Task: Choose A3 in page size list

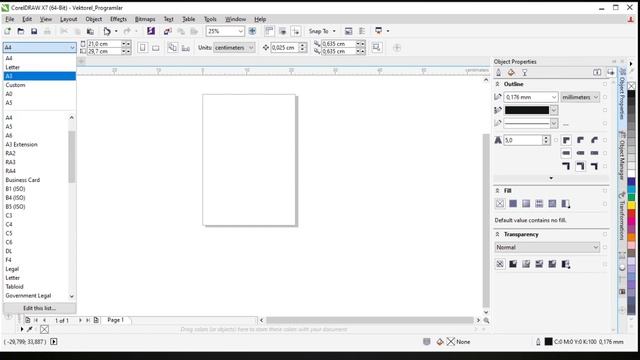Action: click(40, 76)
